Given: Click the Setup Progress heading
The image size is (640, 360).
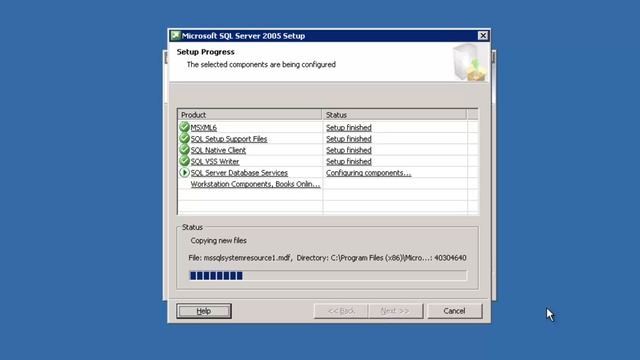Looking at the screenshot, I should [205, 52].
